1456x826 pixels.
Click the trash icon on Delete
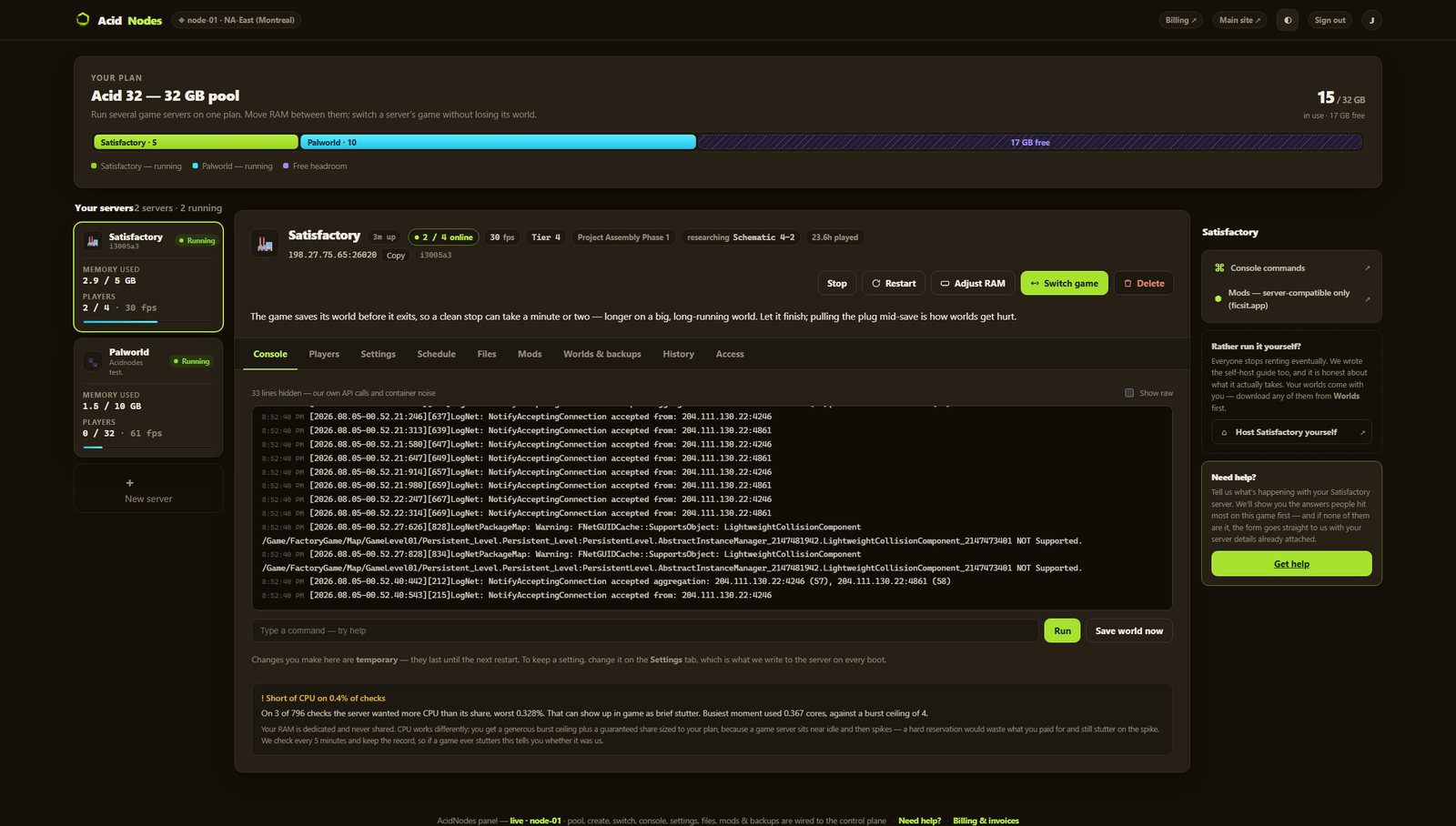coord(1127,283)
